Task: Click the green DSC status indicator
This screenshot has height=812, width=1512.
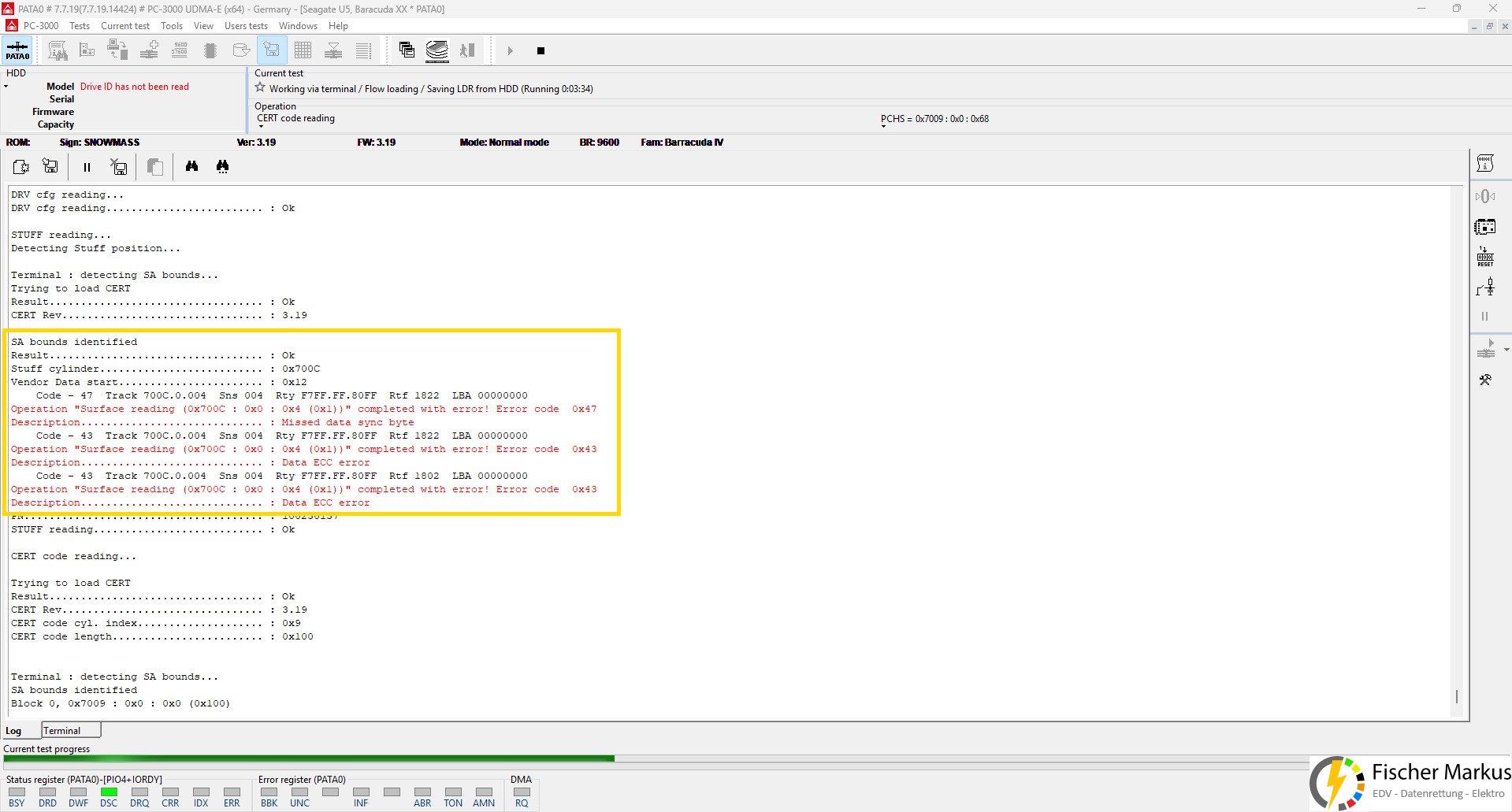Action: [x=109, y=792]
